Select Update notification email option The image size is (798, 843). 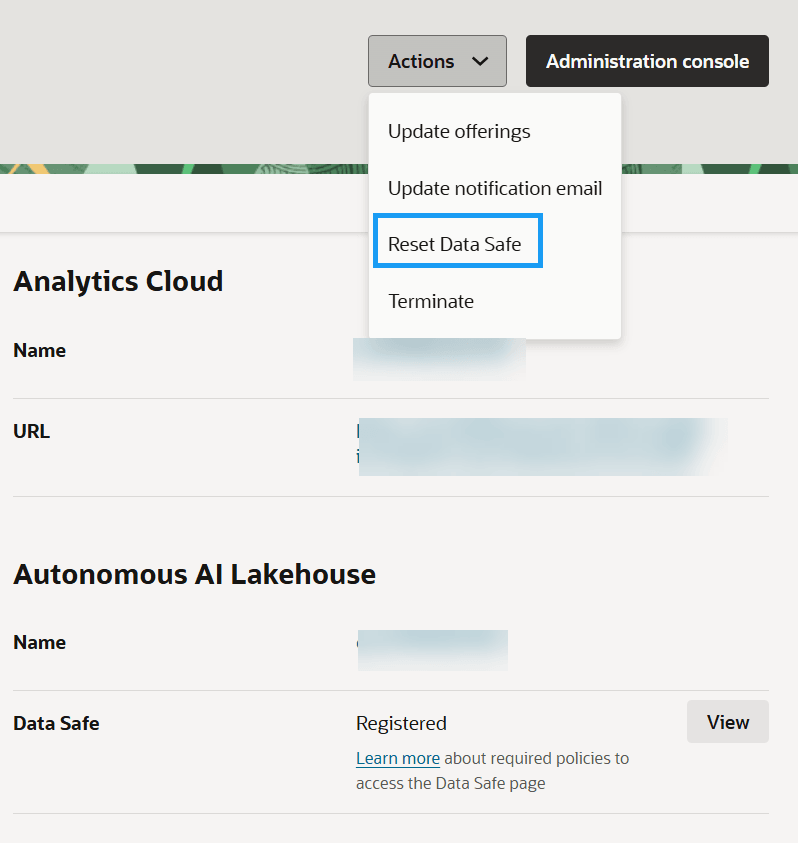(x=494, y=188)
